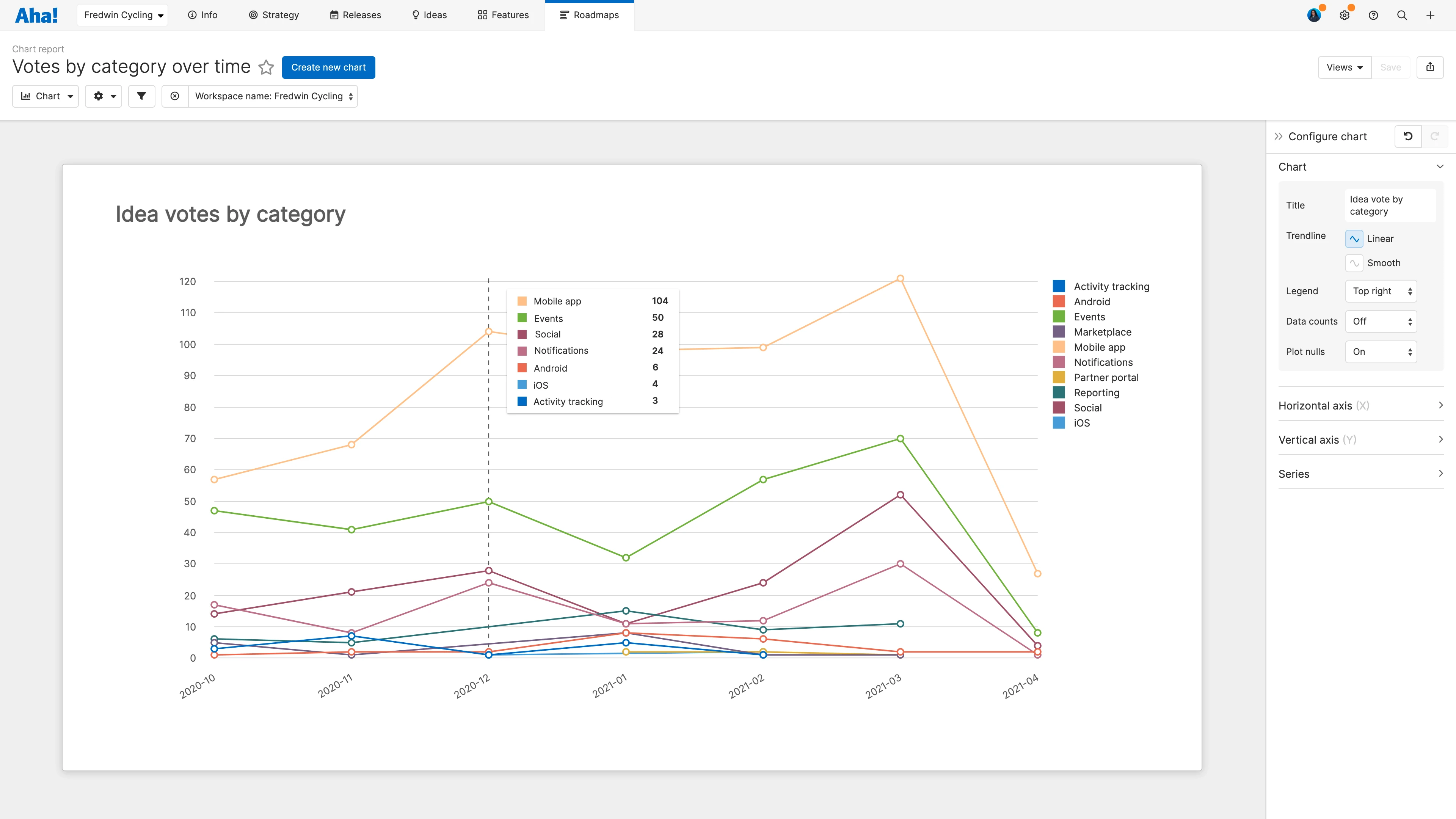Open the Ideas tab
The image size is (1456, 819).
[429, 15]
